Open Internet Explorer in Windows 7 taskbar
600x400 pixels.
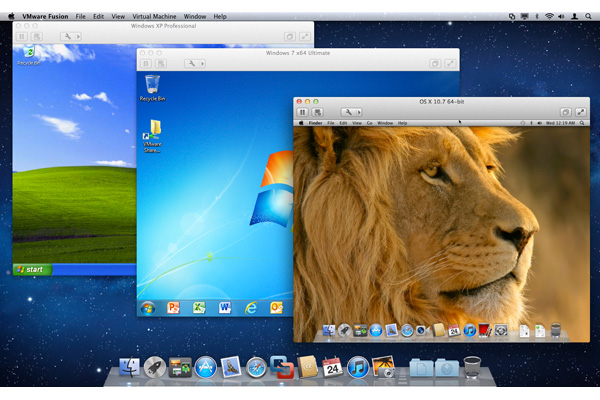pos(251,307)
